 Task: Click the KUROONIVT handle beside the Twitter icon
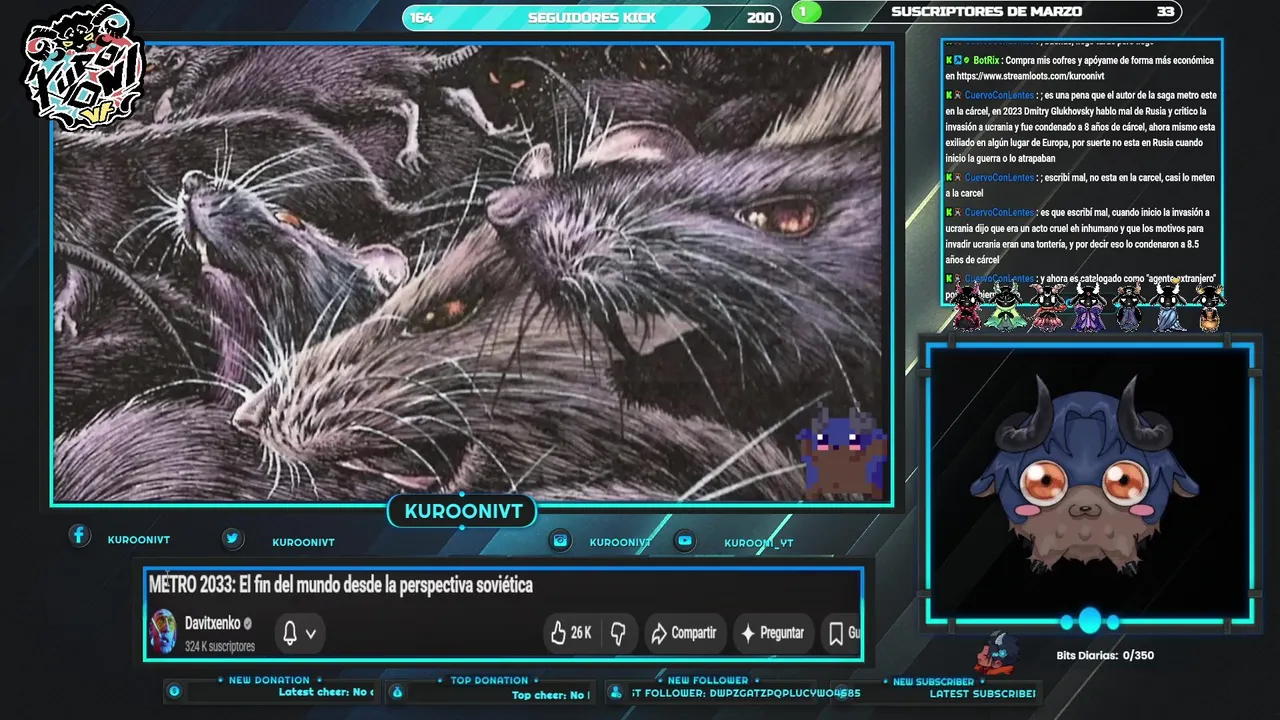303,542
